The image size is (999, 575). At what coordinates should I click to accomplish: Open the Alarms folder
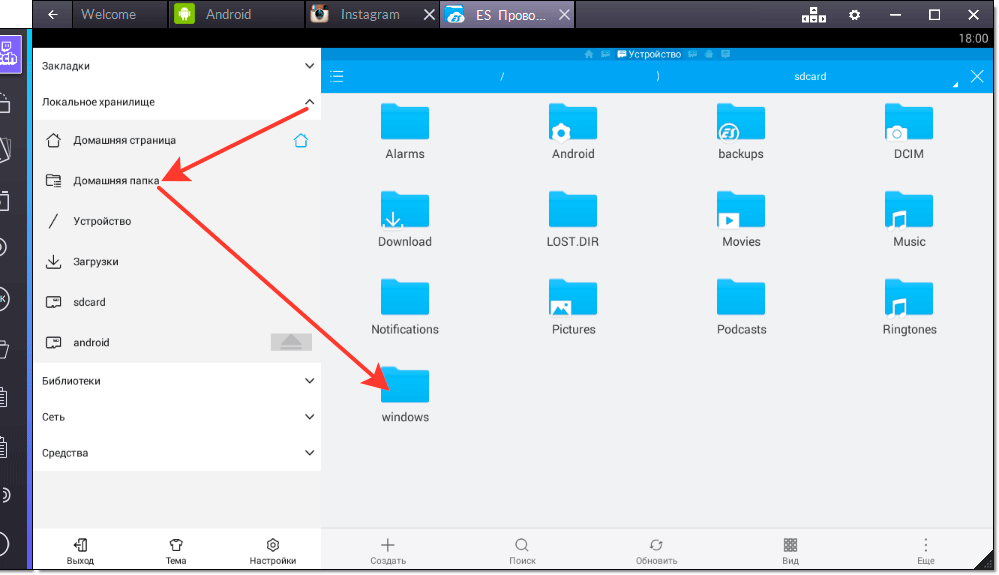405,132
